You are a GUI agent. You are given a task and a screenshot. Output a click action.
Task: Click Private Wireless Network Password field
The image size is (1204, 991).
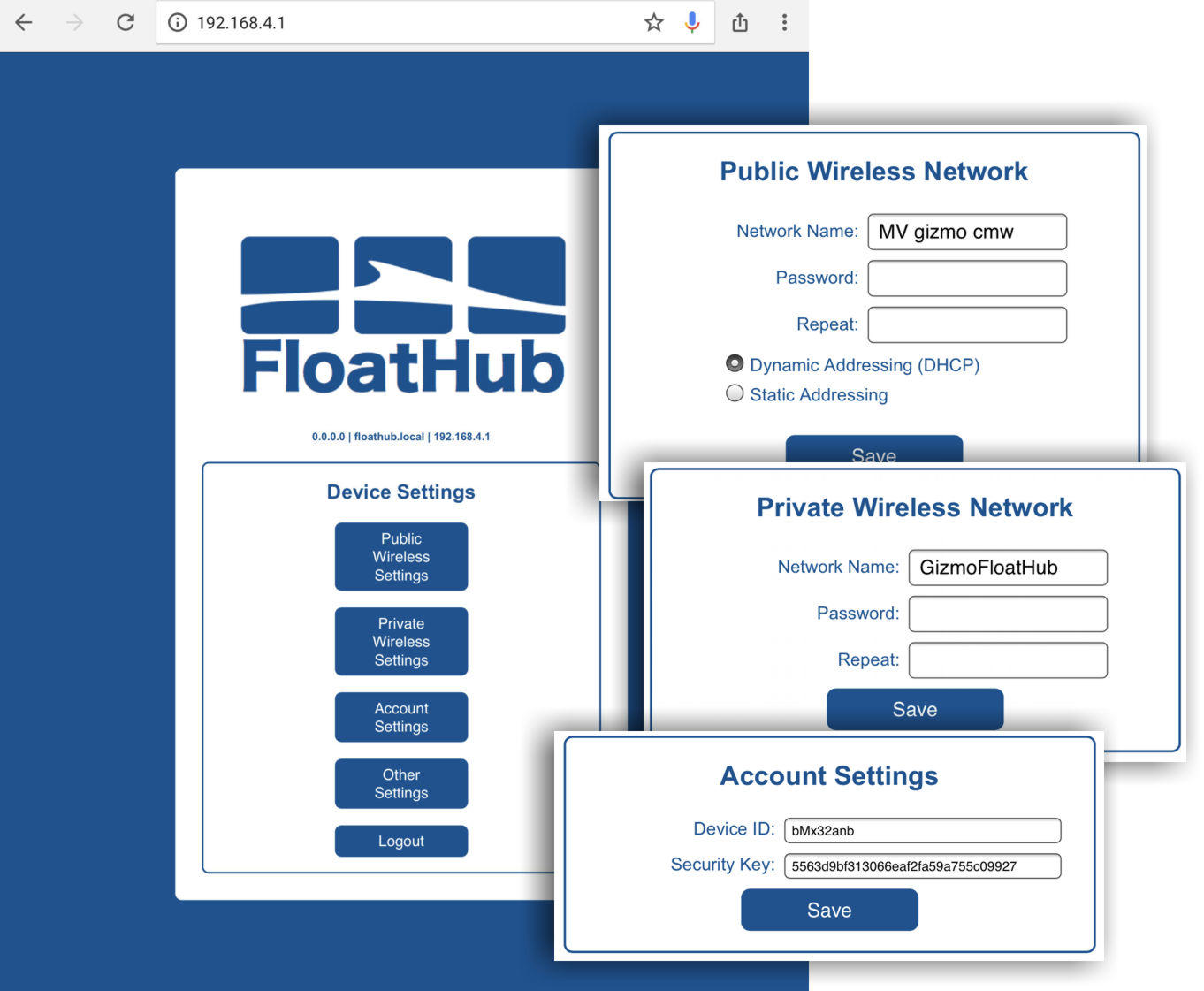(x=1008, y=614)
